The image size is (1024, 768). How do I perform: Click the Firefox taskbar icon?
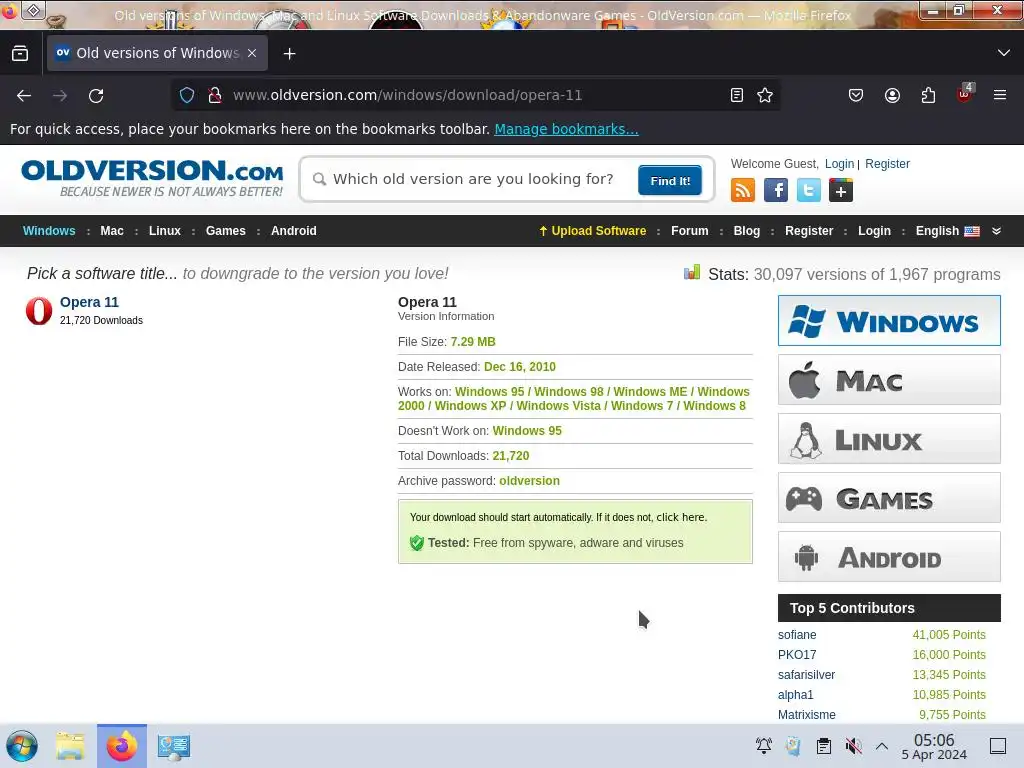tap(122, 746)
